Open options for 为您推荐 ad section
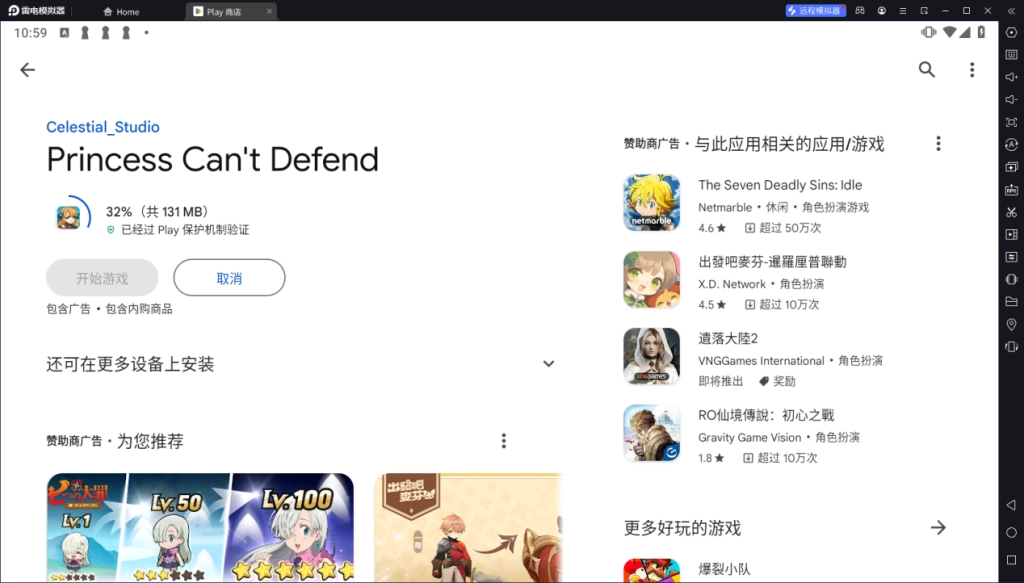The height and width of the screenshot is (583, 1024). pyautogui.click(x=504, y=441)
